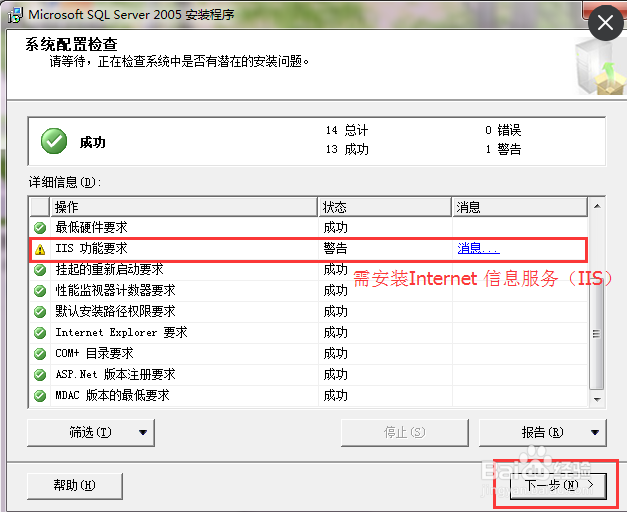Click the green check icon beside 默认安装路径权限要求
This screenshot has width=627, height=512.
40,312
